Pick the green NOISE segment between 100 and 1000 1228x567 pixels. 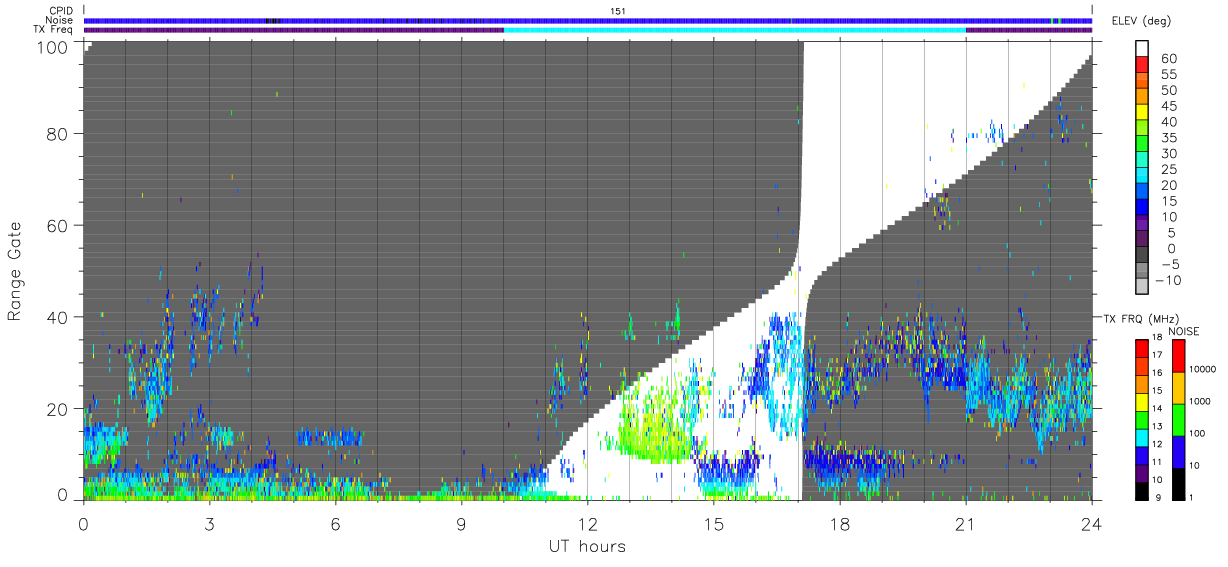1179,419
